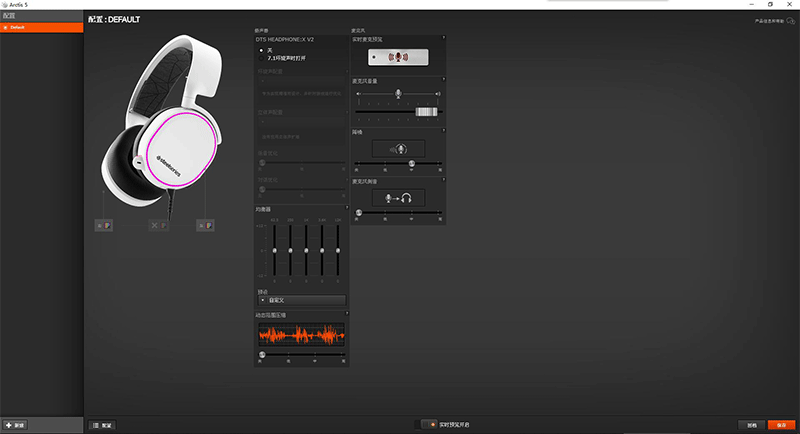Open the 产品信息和帮助 help link

(x=774, y=21)
